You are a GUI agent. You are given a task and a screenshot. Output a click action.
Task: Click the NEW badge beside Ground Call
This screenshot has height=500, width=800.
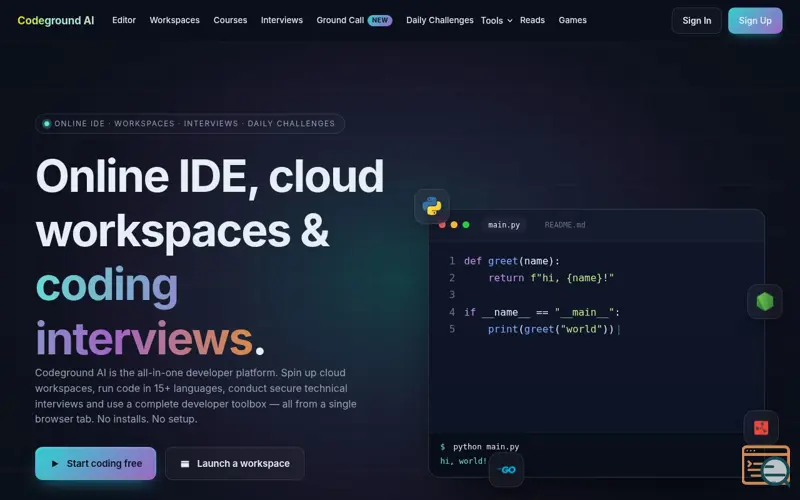pos(380,20)
